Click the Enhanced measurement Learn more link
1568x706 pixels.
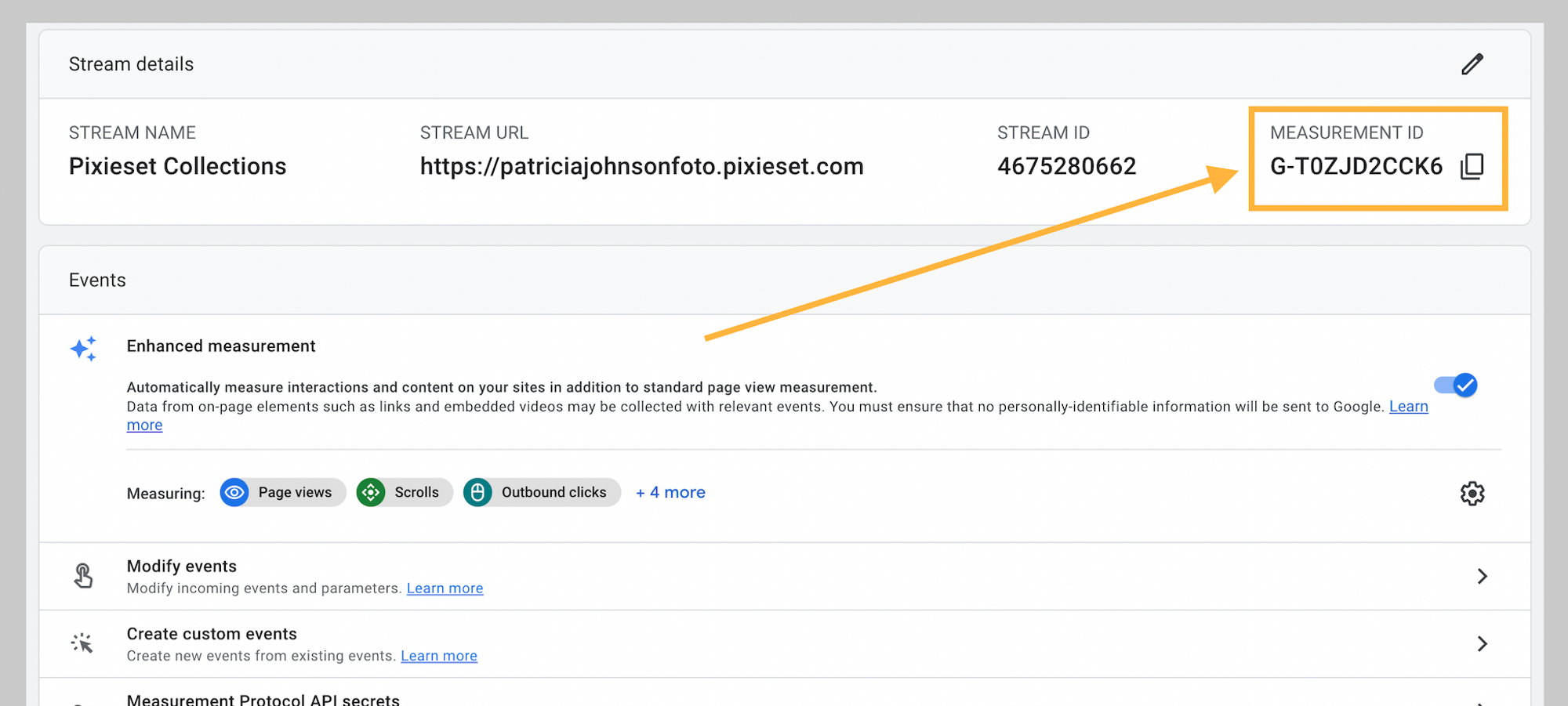click(x=1408, y=407)
